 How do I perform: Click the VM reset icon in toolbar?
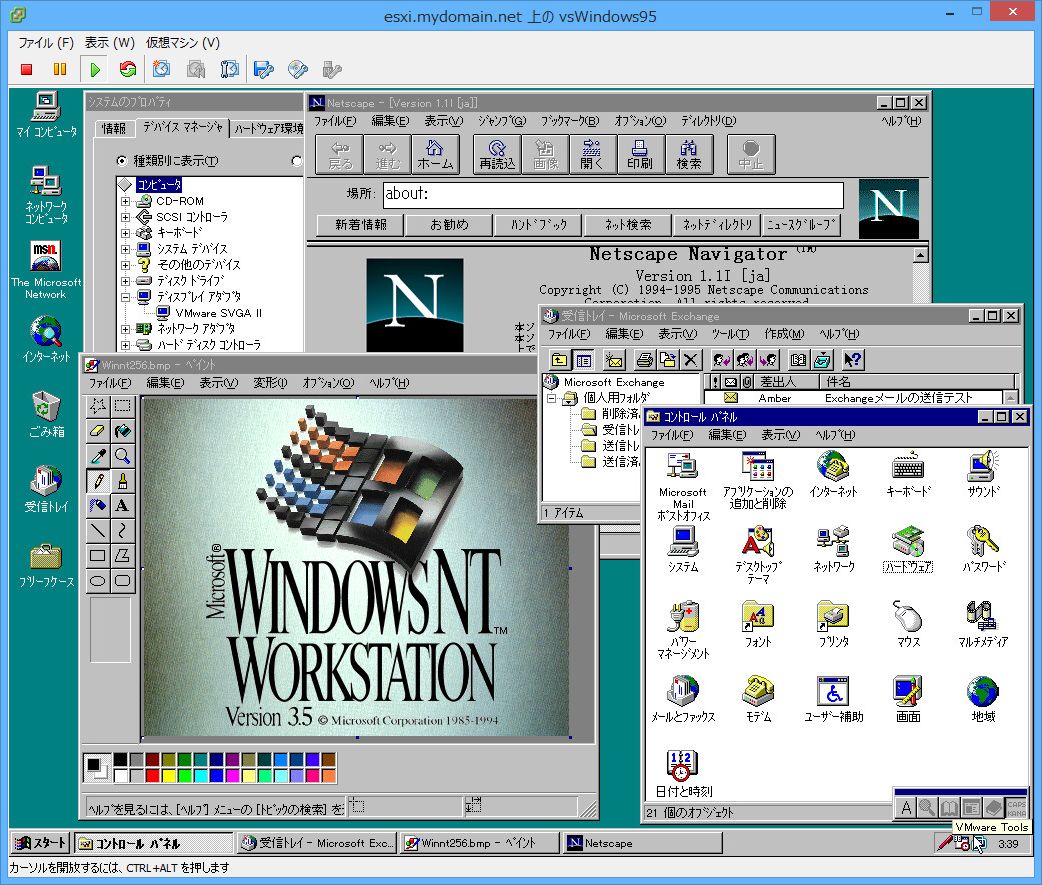tap(128, 69)
